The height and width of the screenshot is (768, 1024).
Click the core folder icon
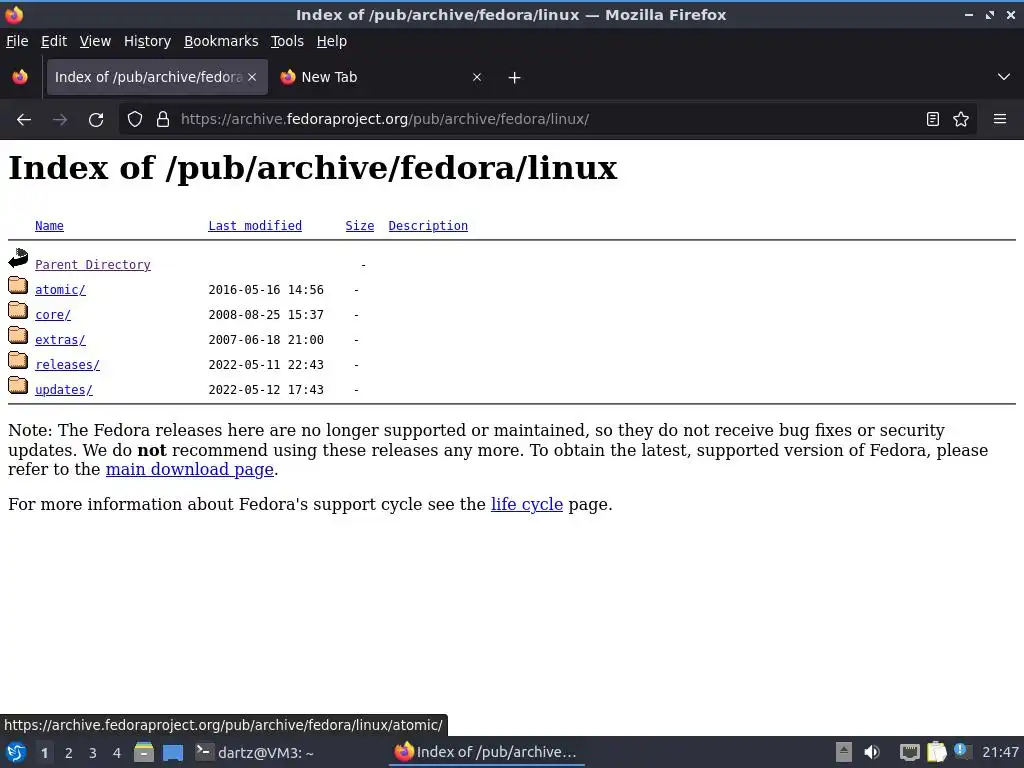pos(18,310)
